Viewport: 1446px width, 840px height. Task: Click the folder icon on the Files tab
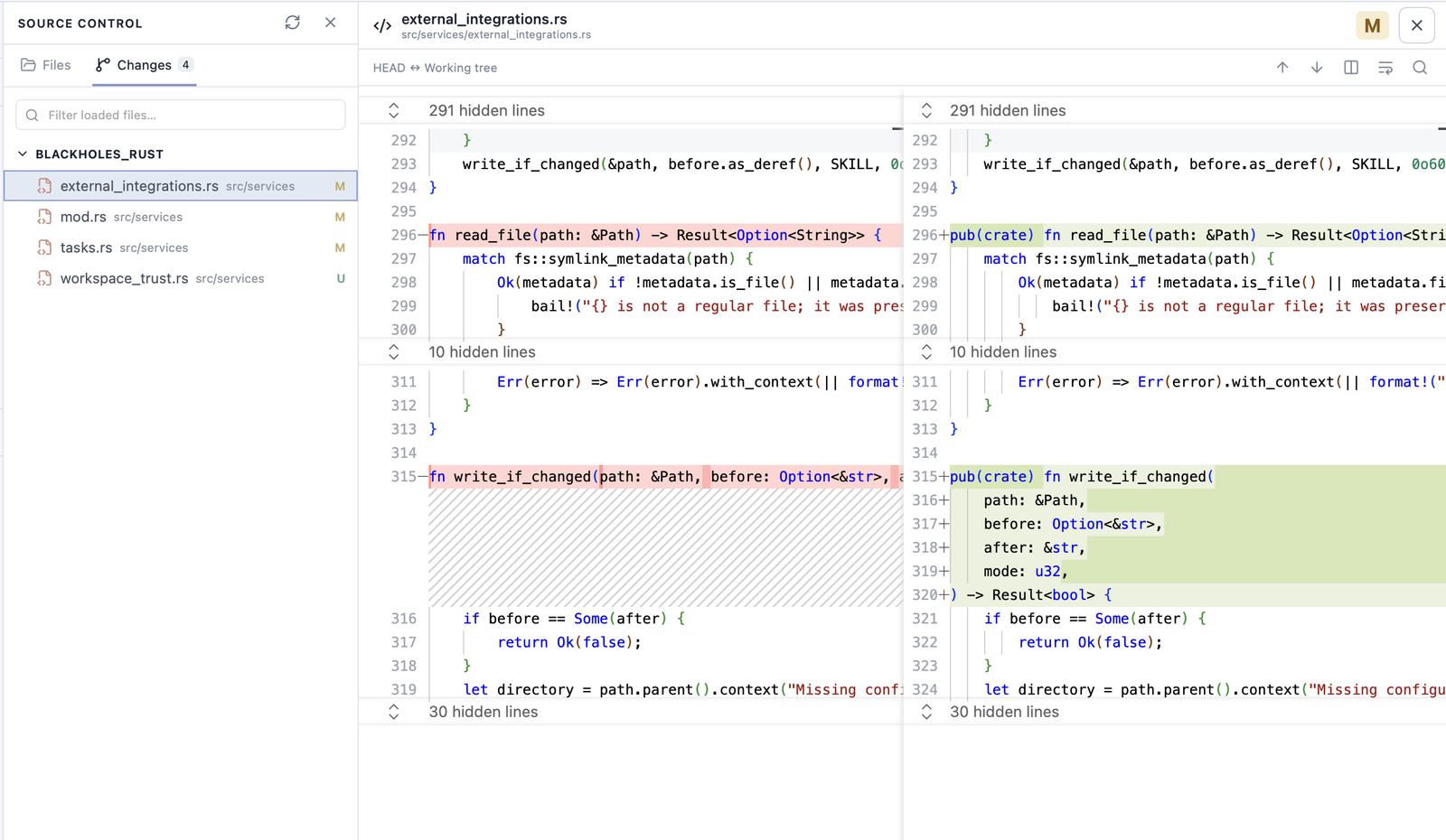(28, 65)
